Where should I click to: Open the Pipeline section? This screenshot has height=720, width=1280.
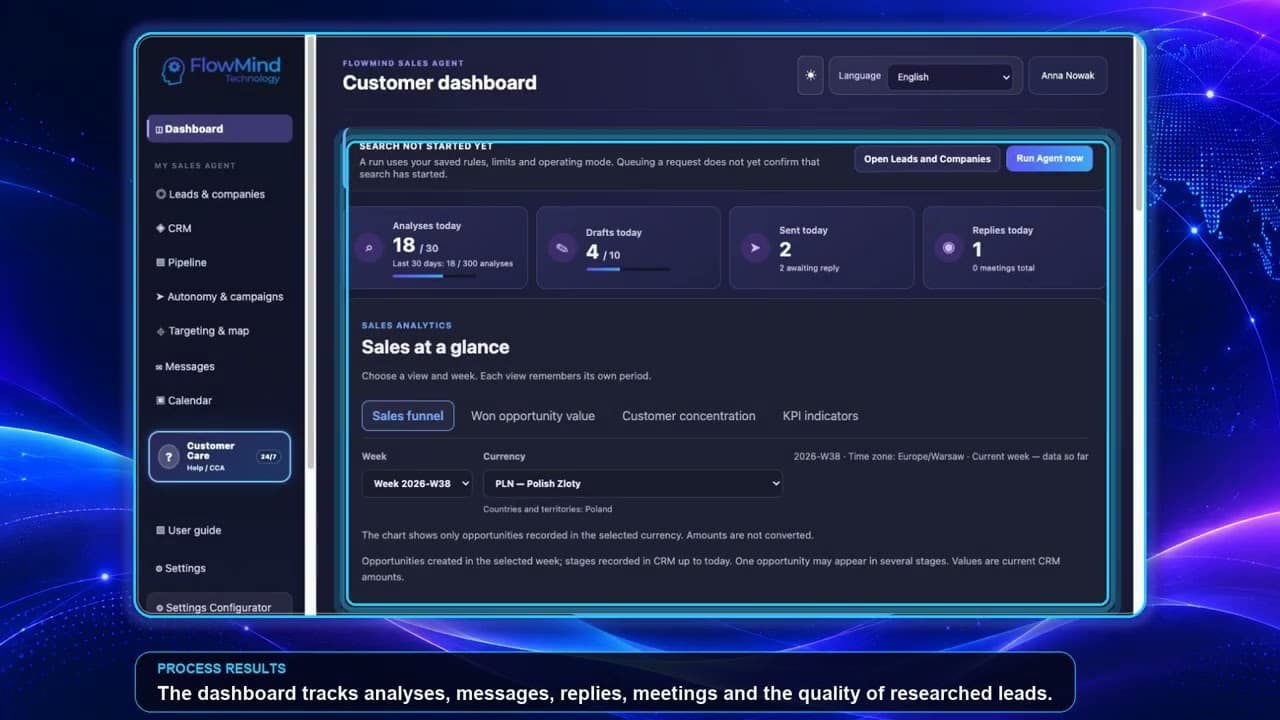point(181,262)
